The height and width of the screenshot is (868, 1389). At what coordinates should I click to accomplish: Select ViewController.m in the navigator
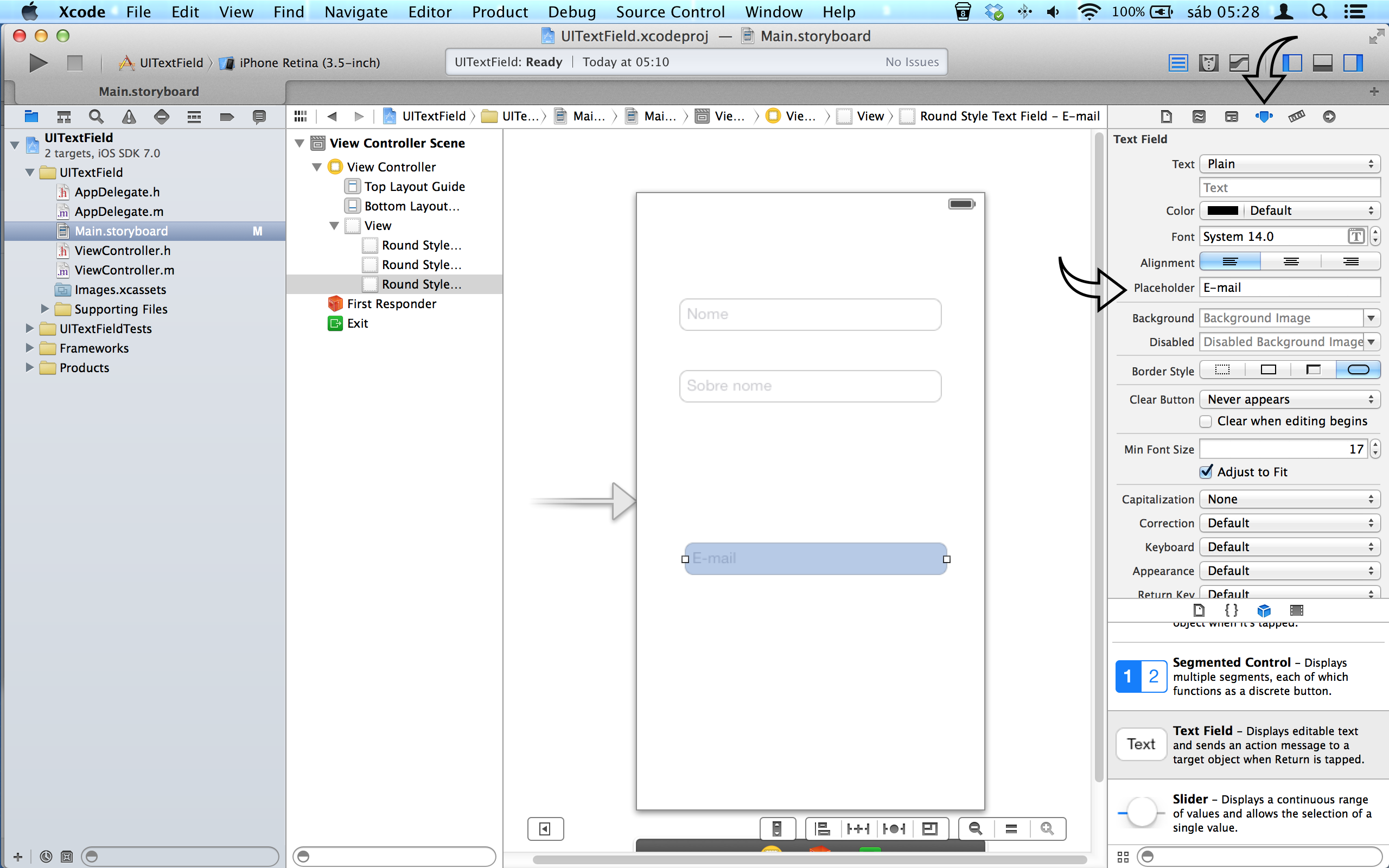pyautogui.click(x=125, y=270)
